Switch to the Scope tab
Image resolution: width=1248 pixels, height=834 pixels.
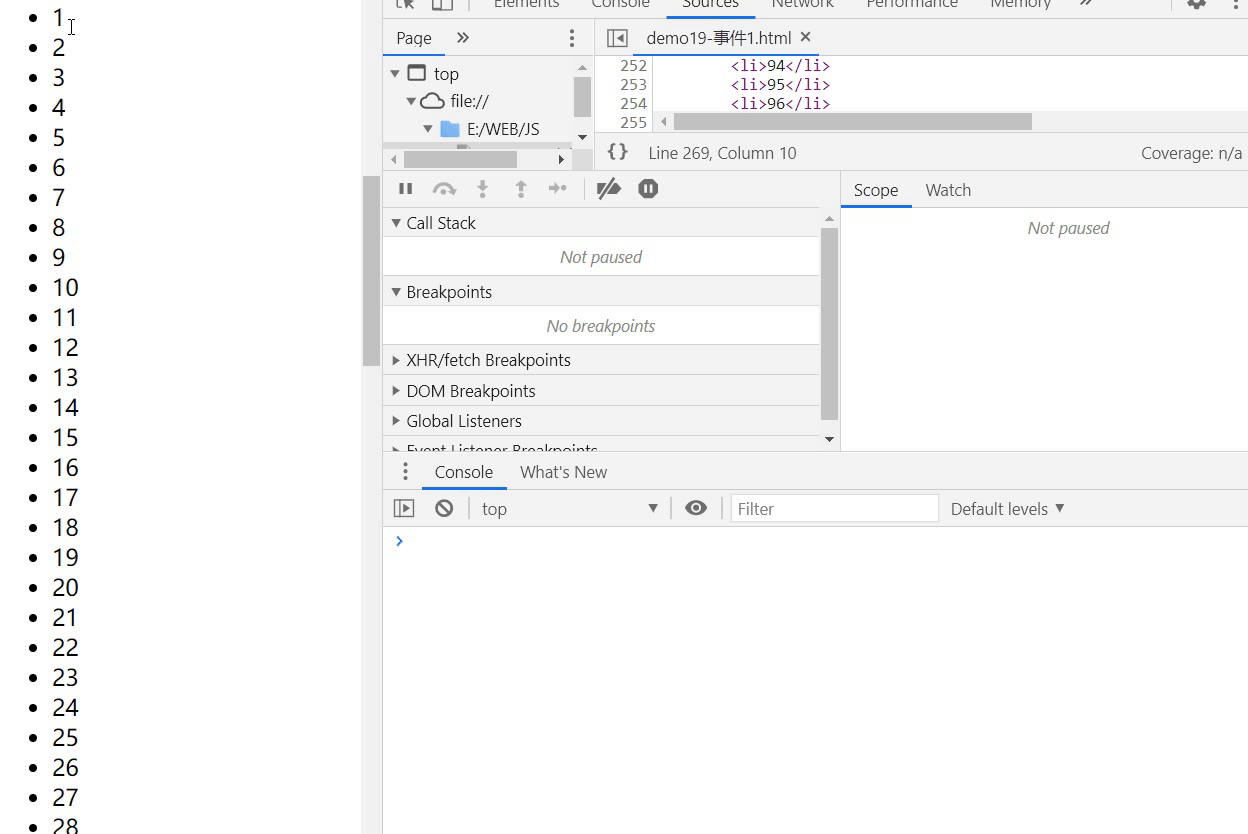(x=876, y=190)
